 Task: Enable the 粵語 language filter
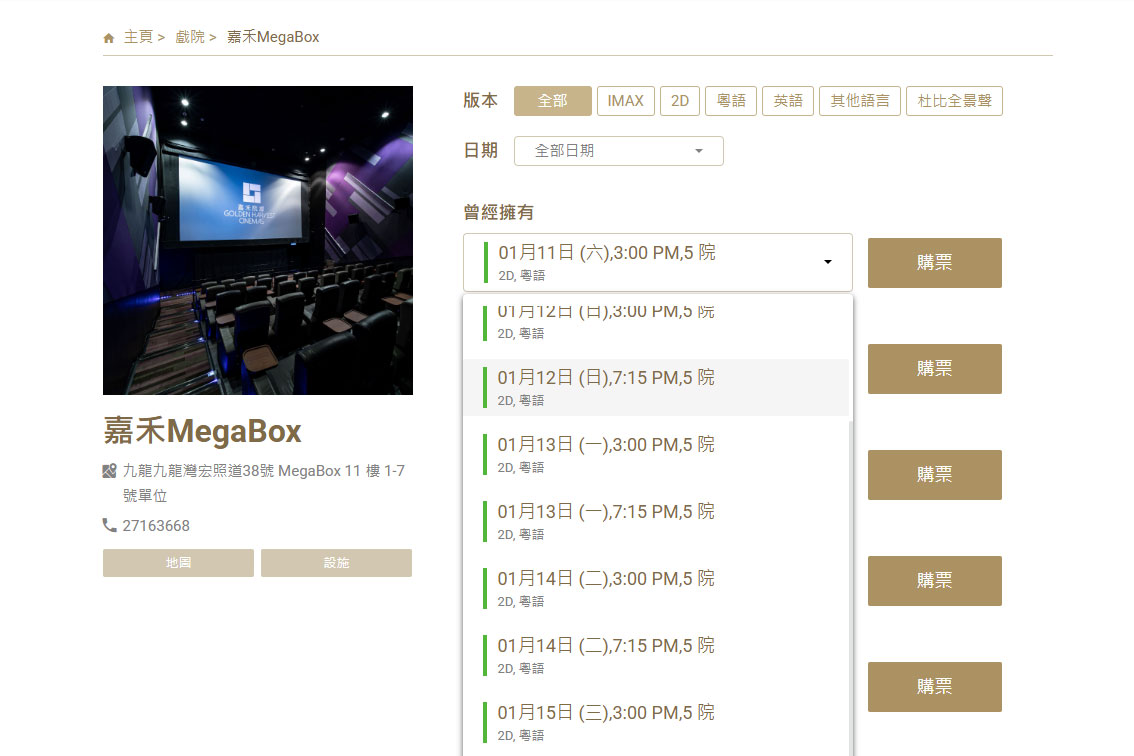730,101
